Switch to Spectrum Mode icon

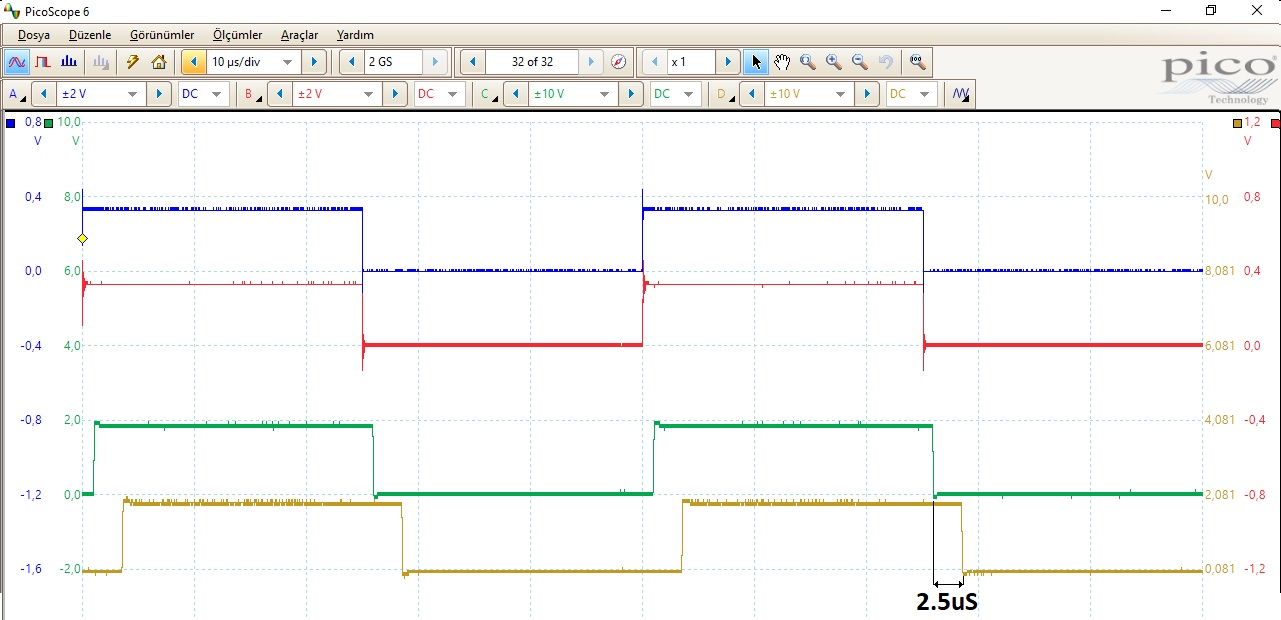(x=69, y=62)
